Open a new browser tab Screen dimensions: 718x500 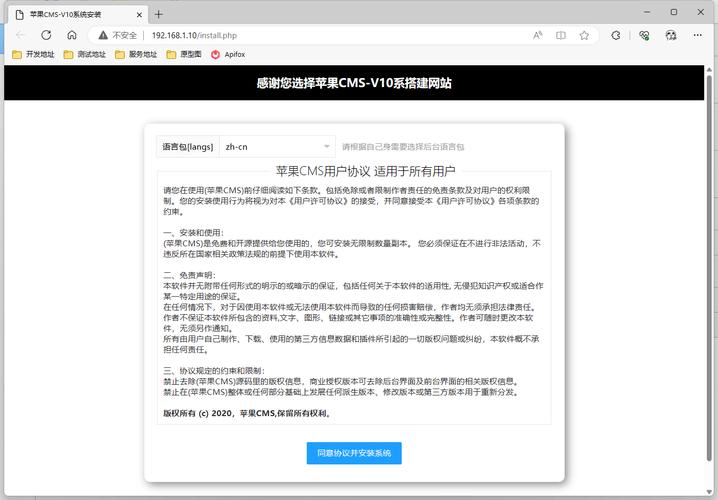[158, 15]
